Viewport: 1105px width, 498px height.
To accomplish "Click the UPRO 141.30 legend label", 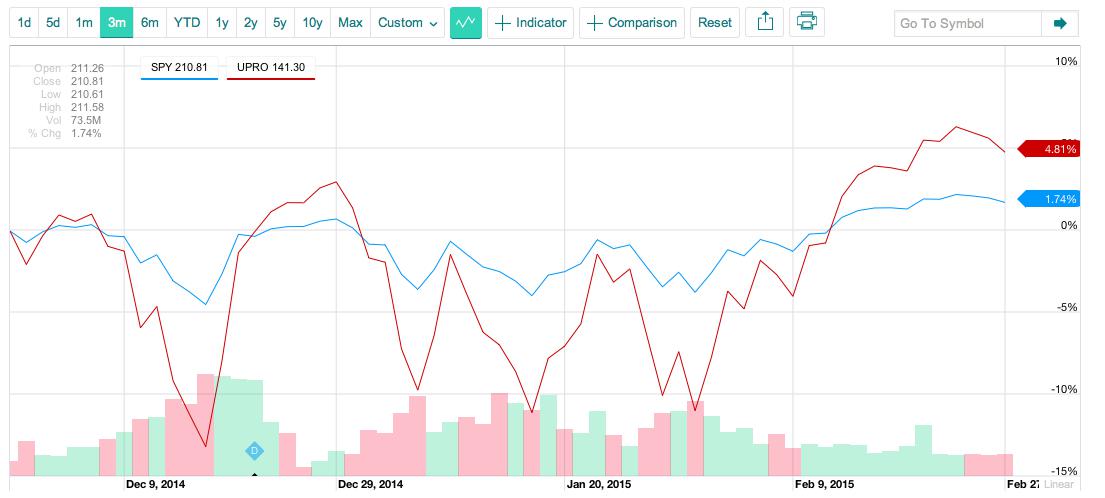I will click(x=271, y=68).
